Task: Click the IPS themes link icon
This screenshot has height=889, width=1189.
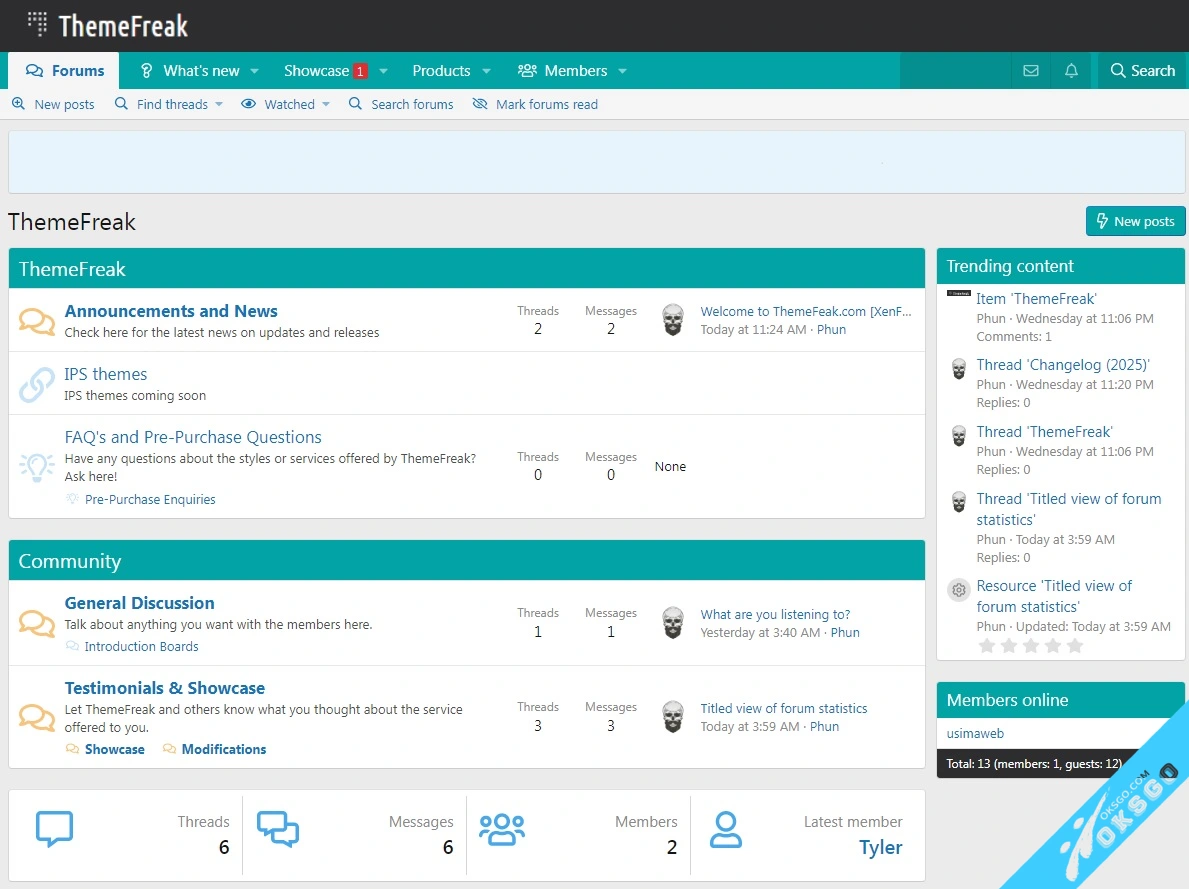Action: (37, 384)
